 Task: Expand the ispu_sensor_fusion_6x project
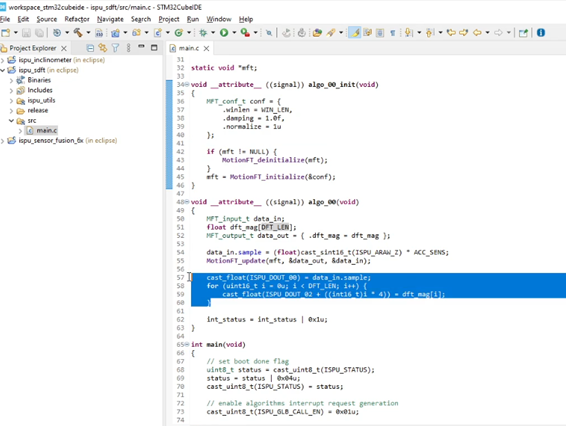click(x=3, y=140)
